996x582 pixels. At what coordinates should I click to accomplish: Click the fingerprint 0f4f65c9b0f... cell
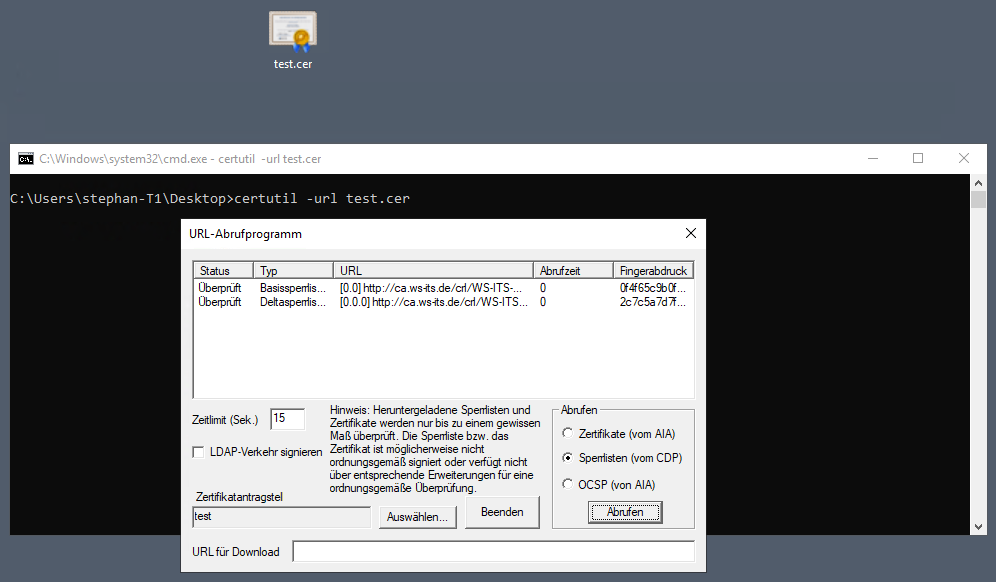[652, 288]
